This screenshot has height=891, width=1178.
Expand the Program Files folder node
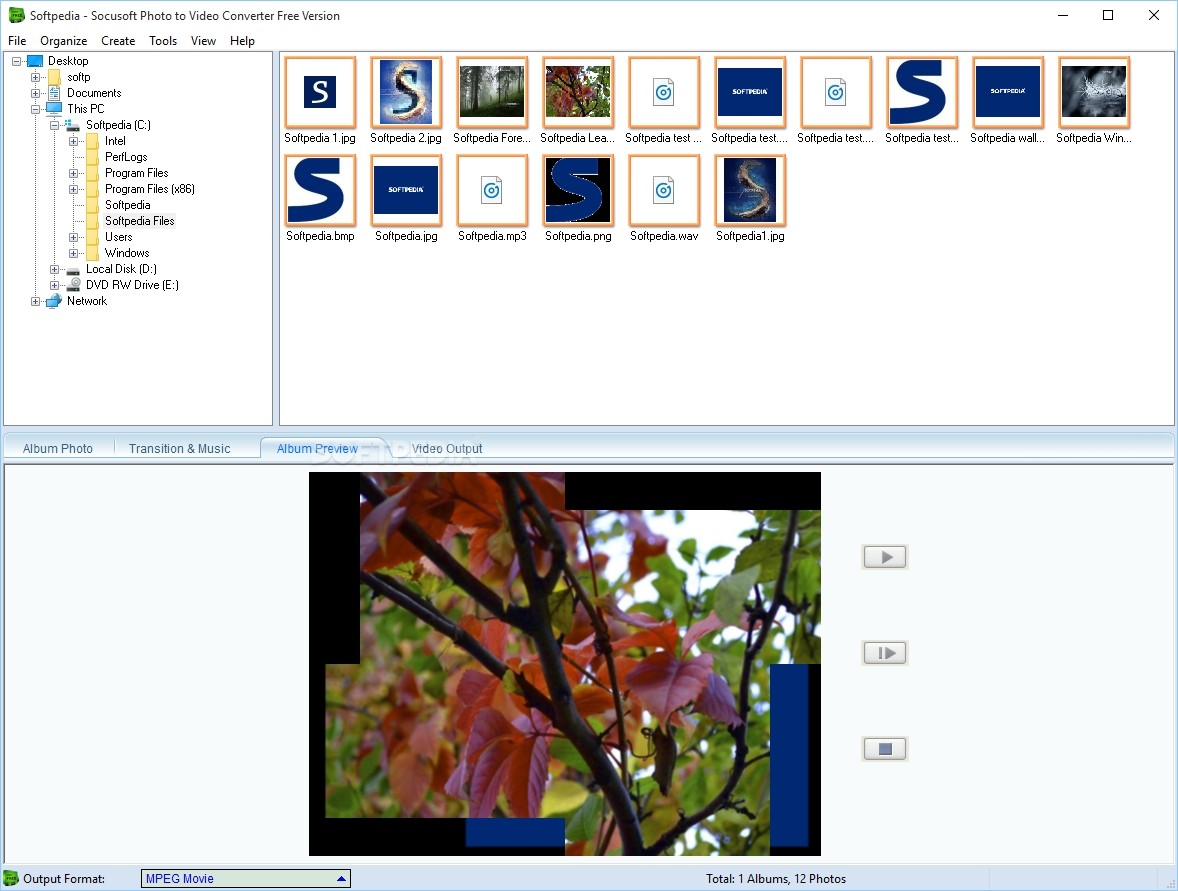pyautogui.click(x=73, y=174)
